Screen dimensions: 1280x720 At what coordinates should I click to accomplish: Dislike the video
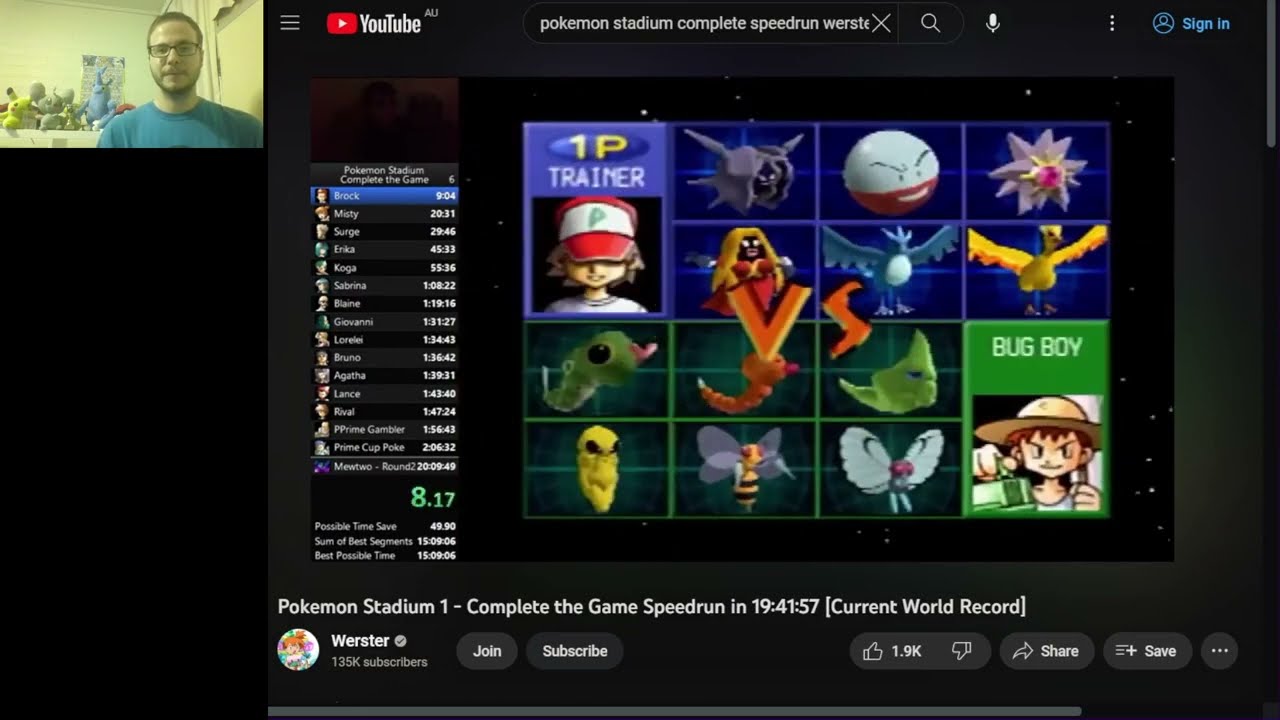point(963,651)
